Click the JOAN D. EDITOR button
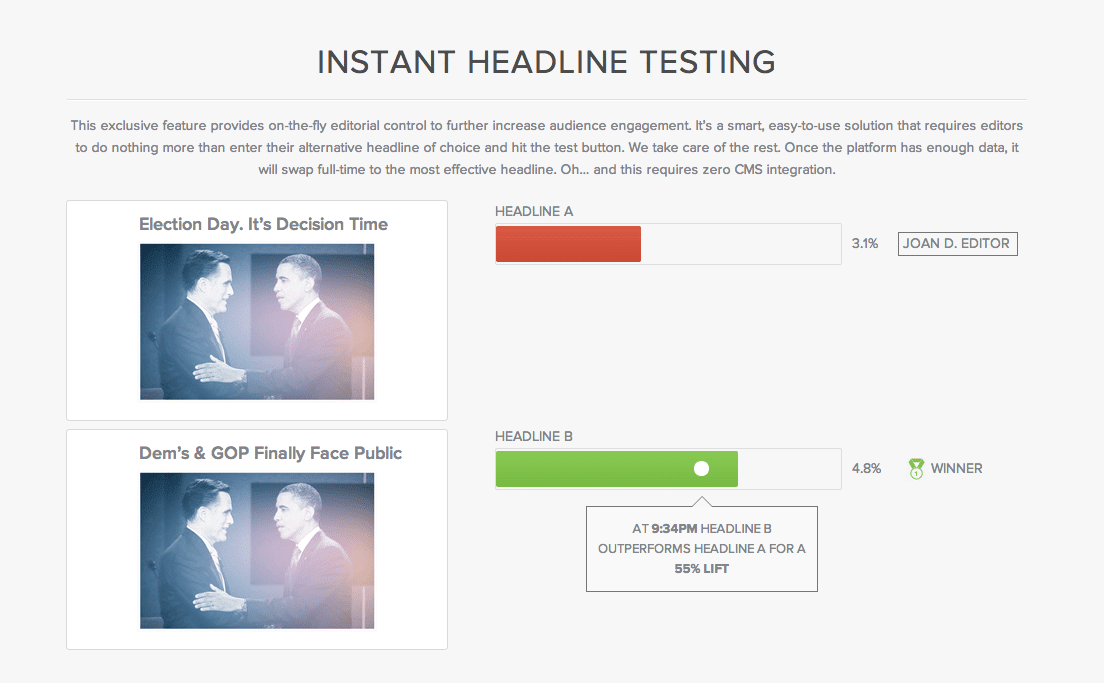1104x683 pixels. [957, 244]
